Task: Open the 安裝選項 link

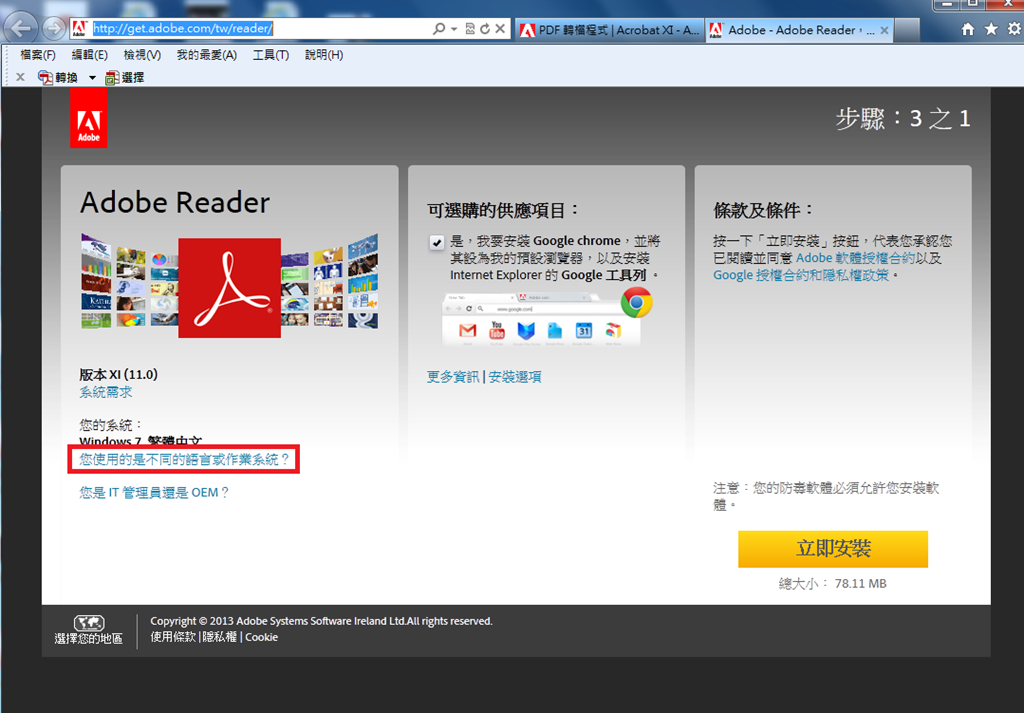Action: pyautogui.click(x=515, y=377)
